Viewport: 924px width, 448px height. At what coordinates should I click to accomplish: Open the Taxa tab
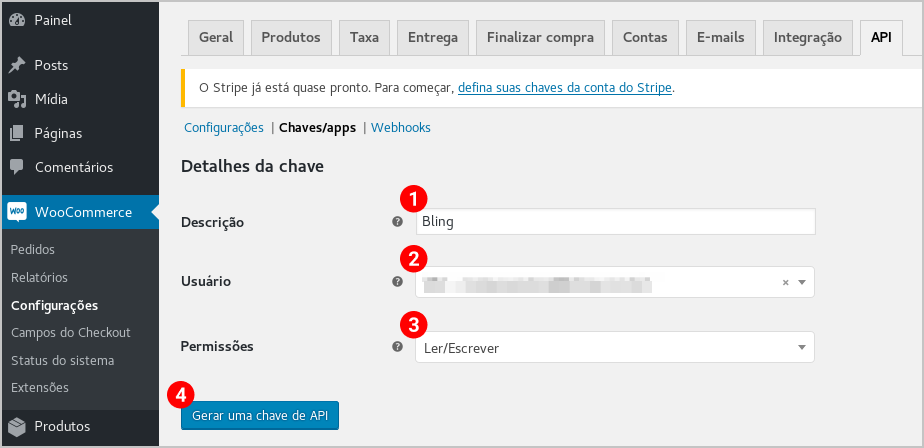[364, 37]
